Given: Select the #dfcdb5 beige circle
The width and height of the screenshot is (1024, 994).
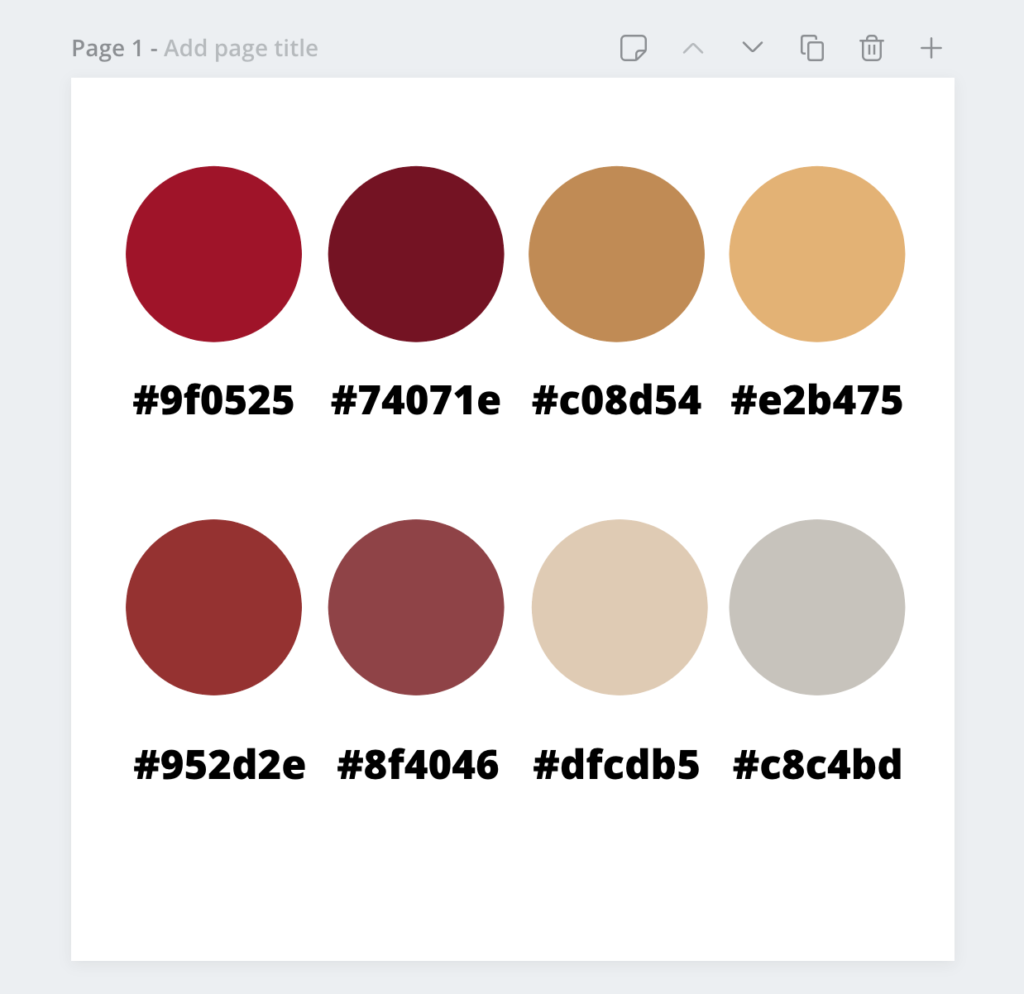Looking at the screenshot, I should 620,607.
